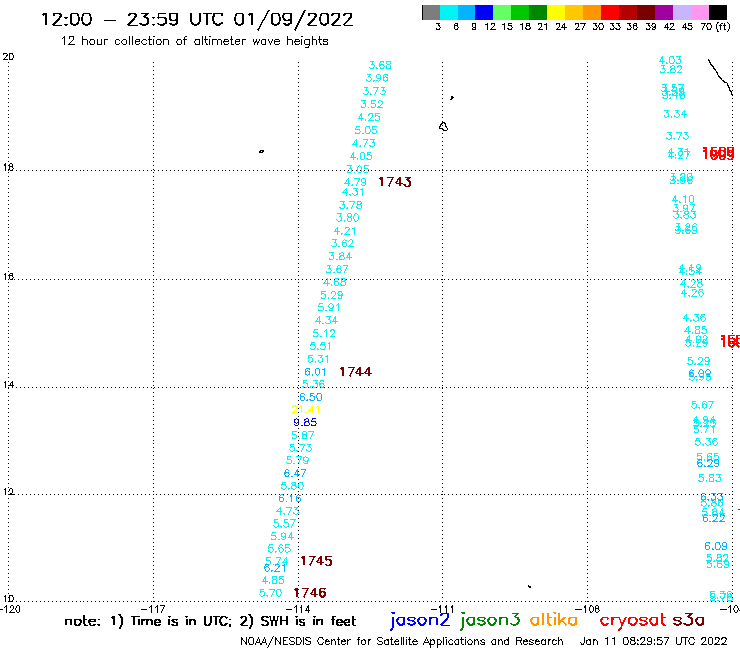Click the 6.01 reading beside 1744

point(315,372)
